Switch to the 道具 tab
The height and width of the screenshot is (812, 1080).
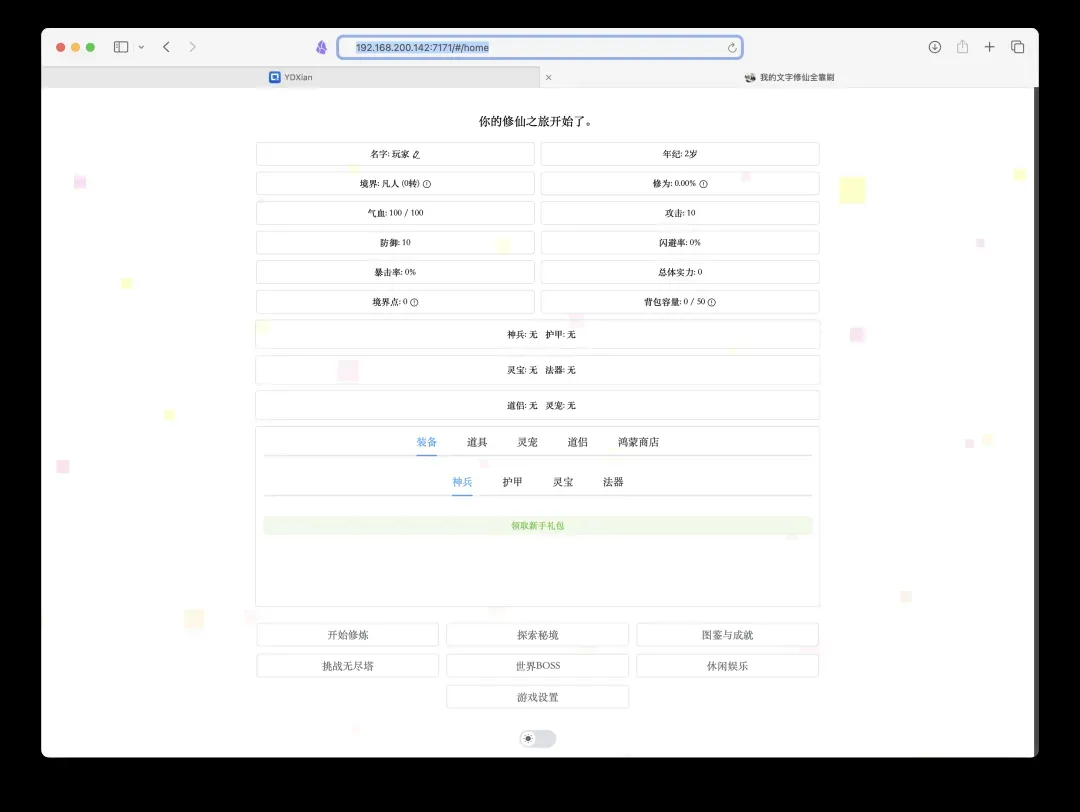477,442
